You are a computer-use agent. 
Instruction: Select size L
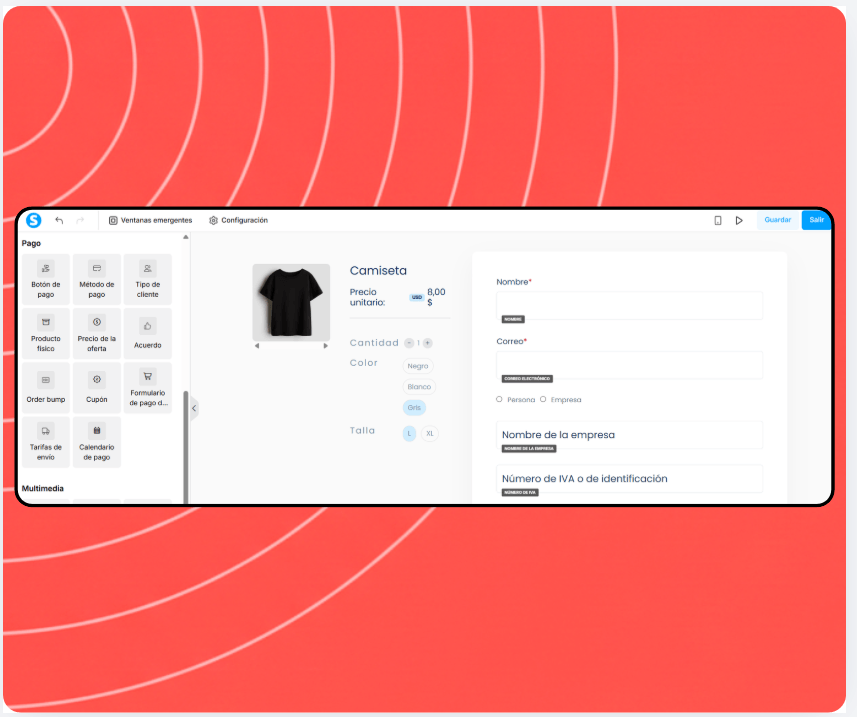tap(409, 433)
